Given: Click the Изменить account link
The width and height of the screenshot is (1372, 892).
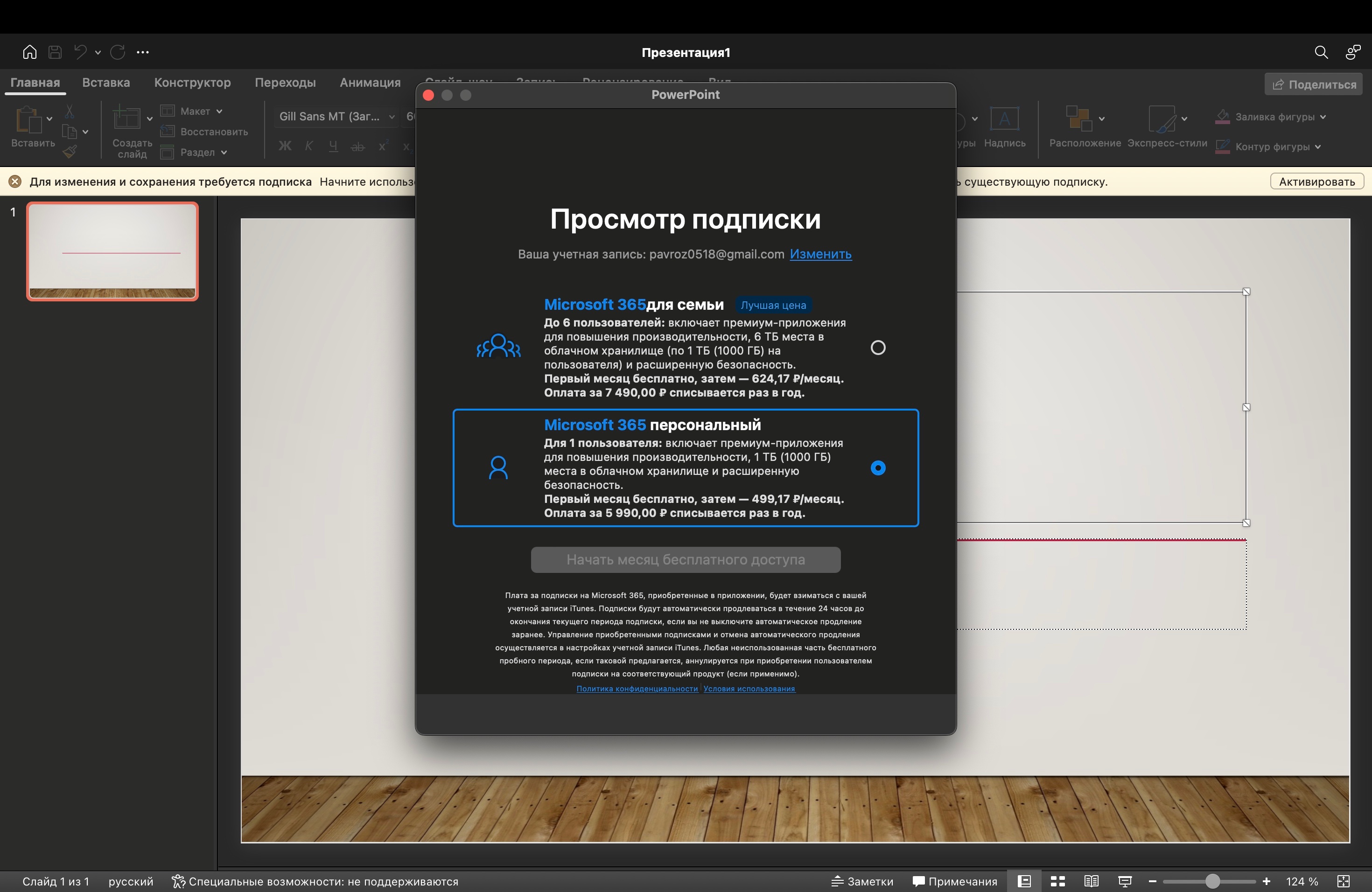Looking at the screenshot, I should coord(820,254).
